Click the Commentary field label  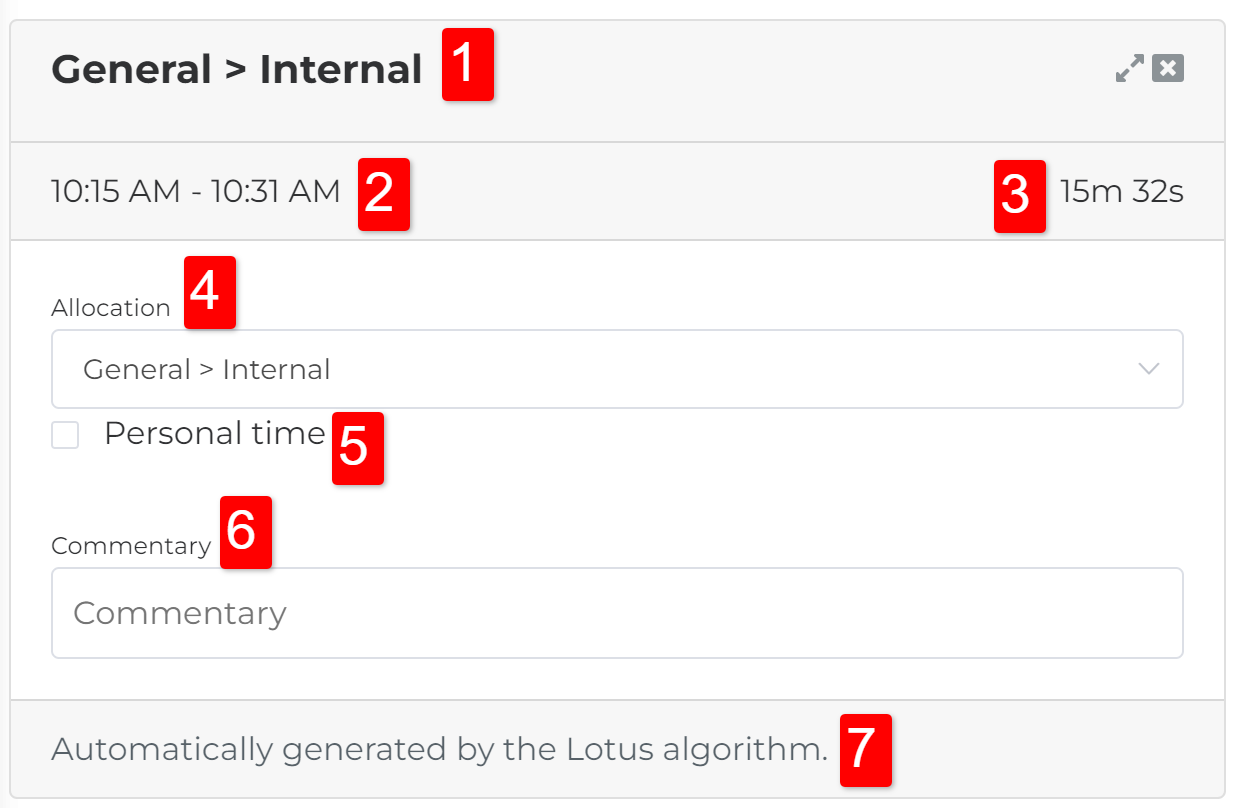tap(131, 546)
